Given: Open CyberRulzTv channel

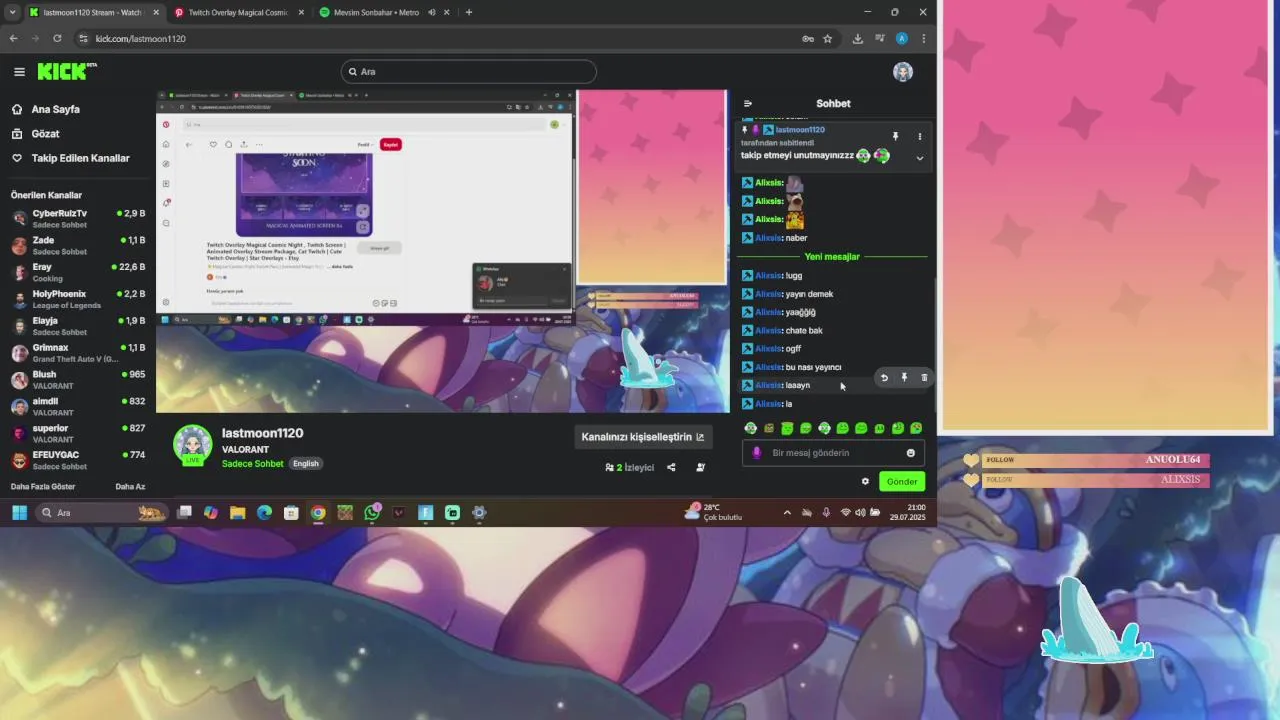Looking at the screenshot, I should pos(78,218).
